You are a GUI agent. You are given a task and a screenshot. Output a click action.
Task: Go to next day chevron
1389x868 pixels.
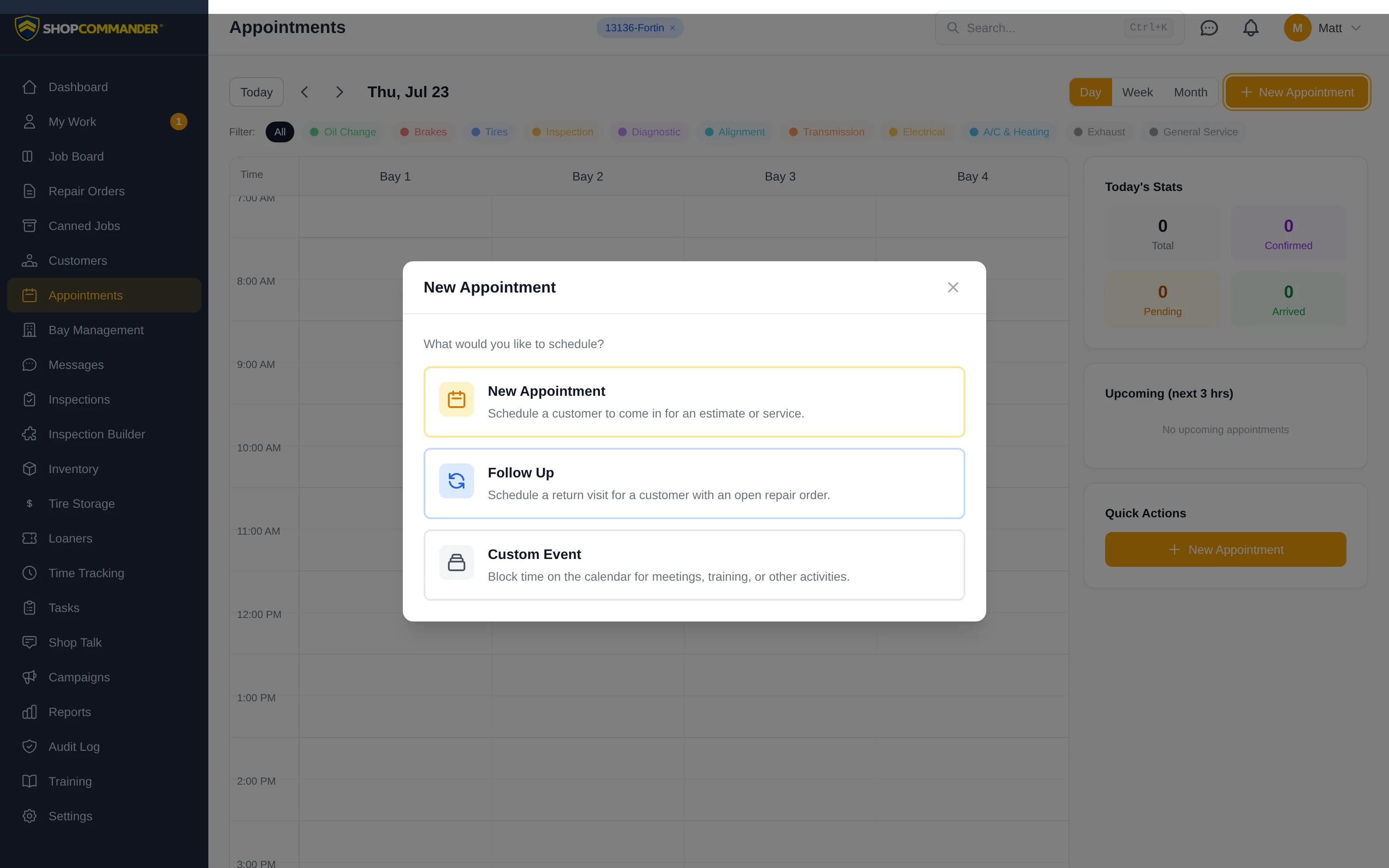pyautogui.click(x=339, y=92)
